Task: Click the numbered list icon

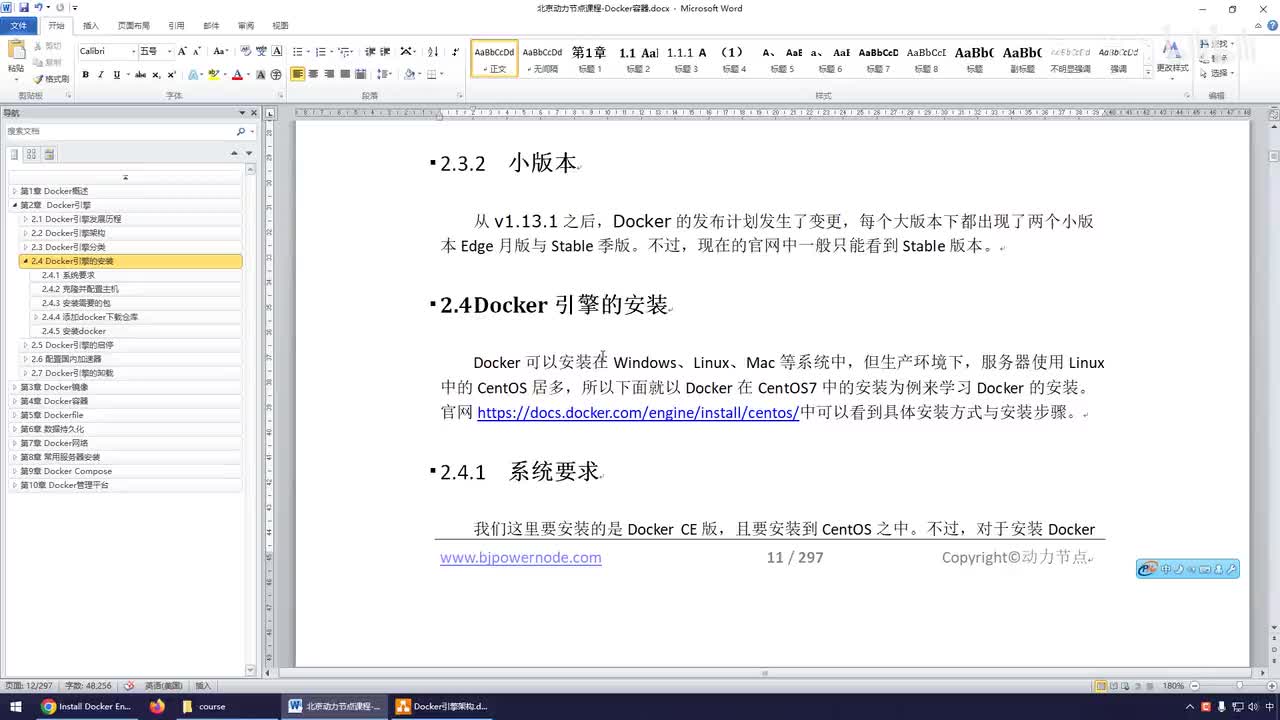Action: click(x=322, y=51)
